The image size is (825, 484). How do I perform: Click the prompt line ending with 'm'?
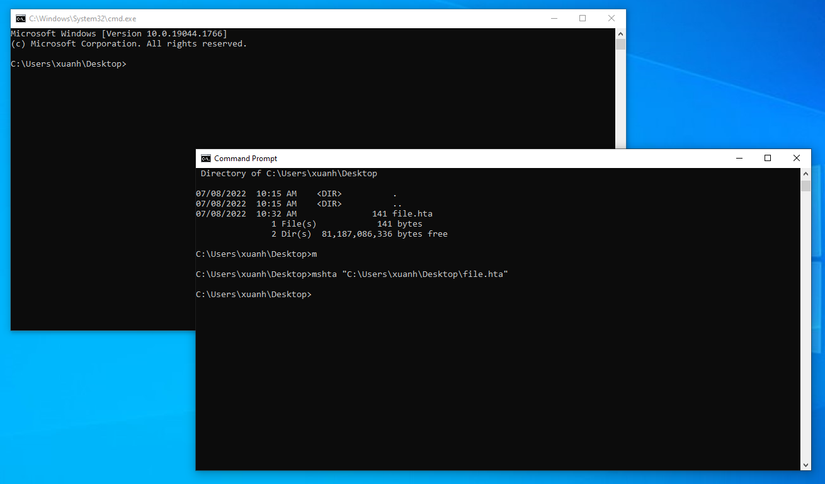tap(256, 254)
